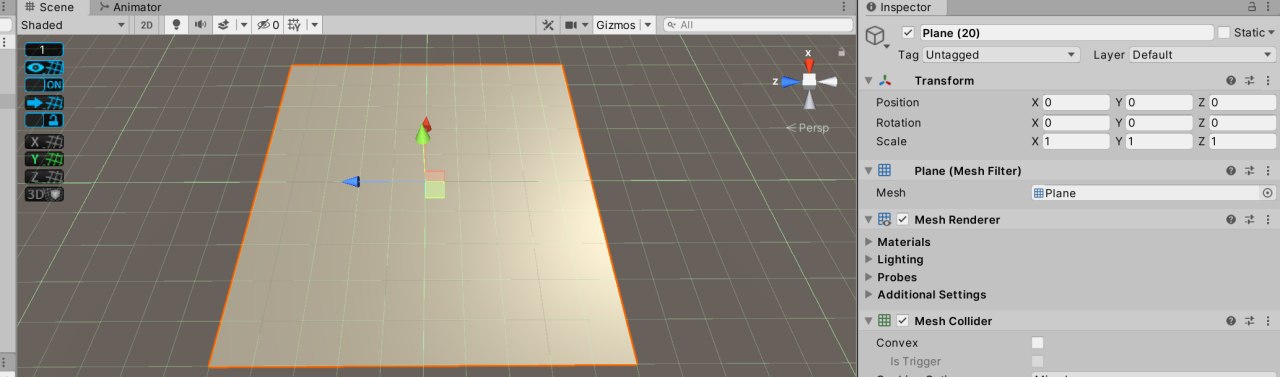Open Transform component more options menu
1280x377 pixels.
(x=1268, y=81)
